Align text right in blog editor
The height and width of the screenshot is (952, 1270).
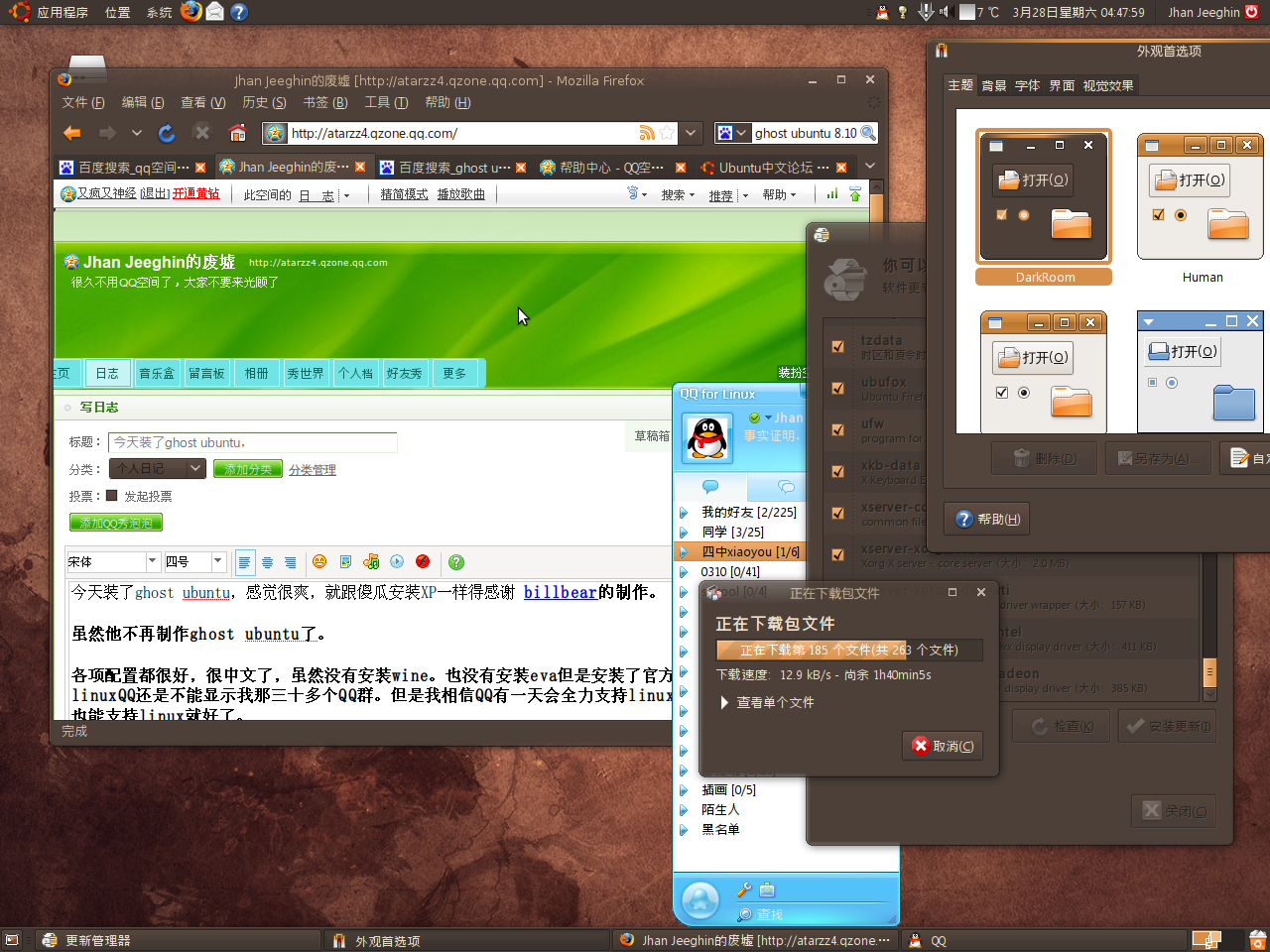pos(291,562)
